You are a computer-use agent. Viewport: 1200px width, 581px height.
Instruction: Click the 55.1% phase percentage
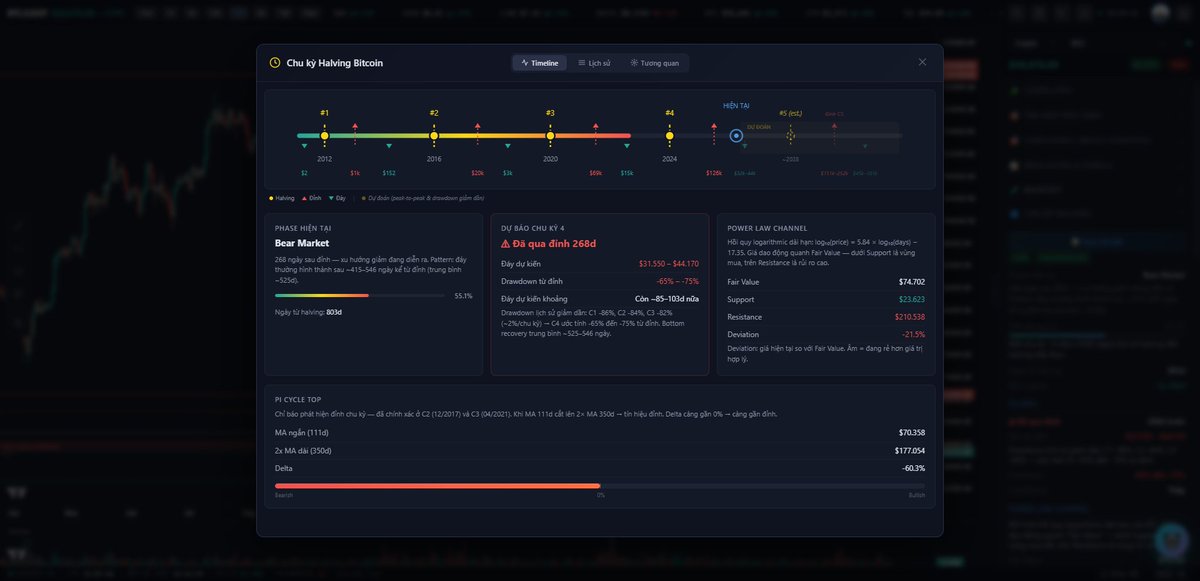coord(463,296)
